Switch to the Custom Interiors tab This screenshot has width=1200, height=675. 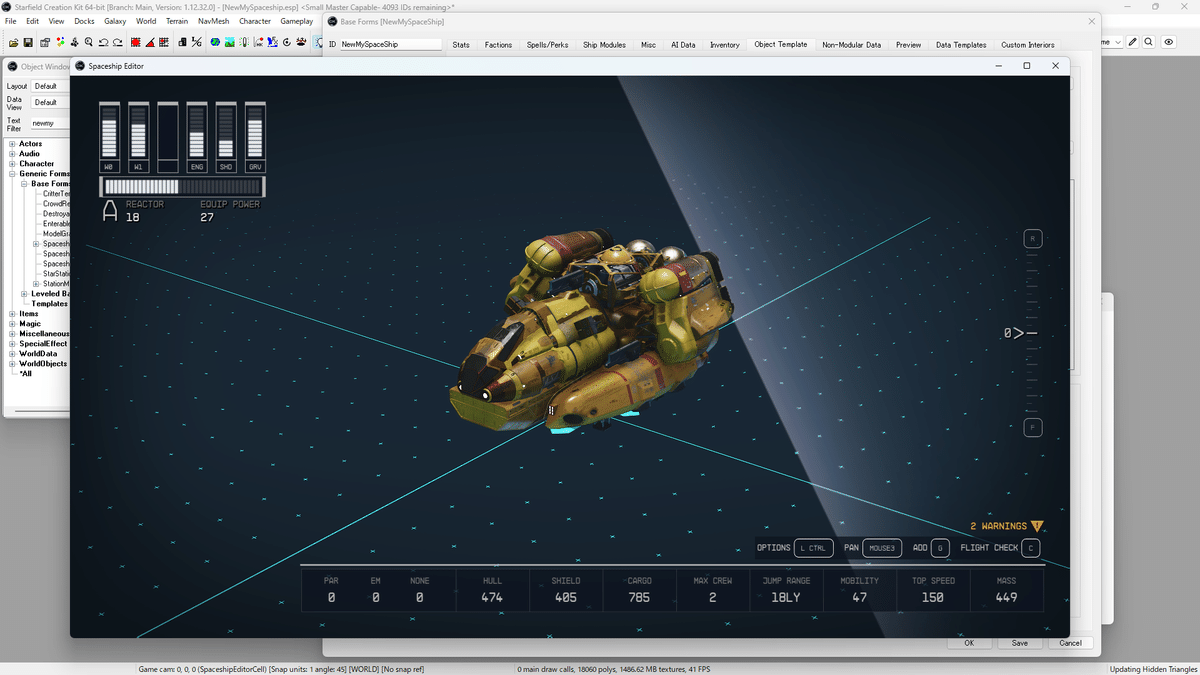(x=1028, y=45)
